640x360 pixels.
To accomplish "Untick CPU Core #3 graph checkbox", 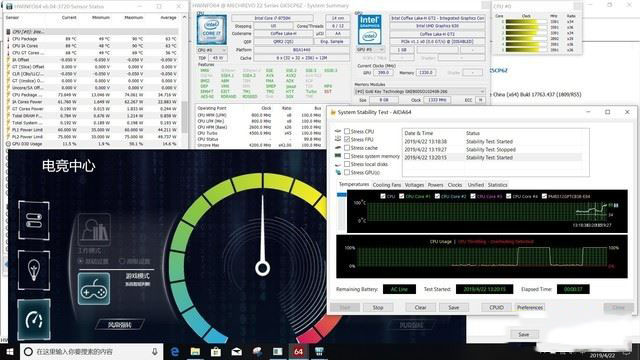I will pos(473,196).
